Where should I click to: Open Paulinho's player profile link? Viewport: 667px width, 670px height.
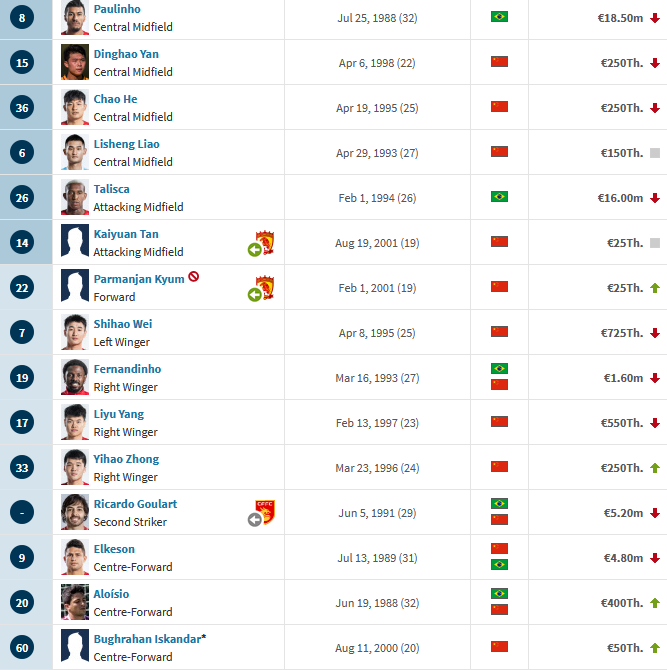click(117, 9)
